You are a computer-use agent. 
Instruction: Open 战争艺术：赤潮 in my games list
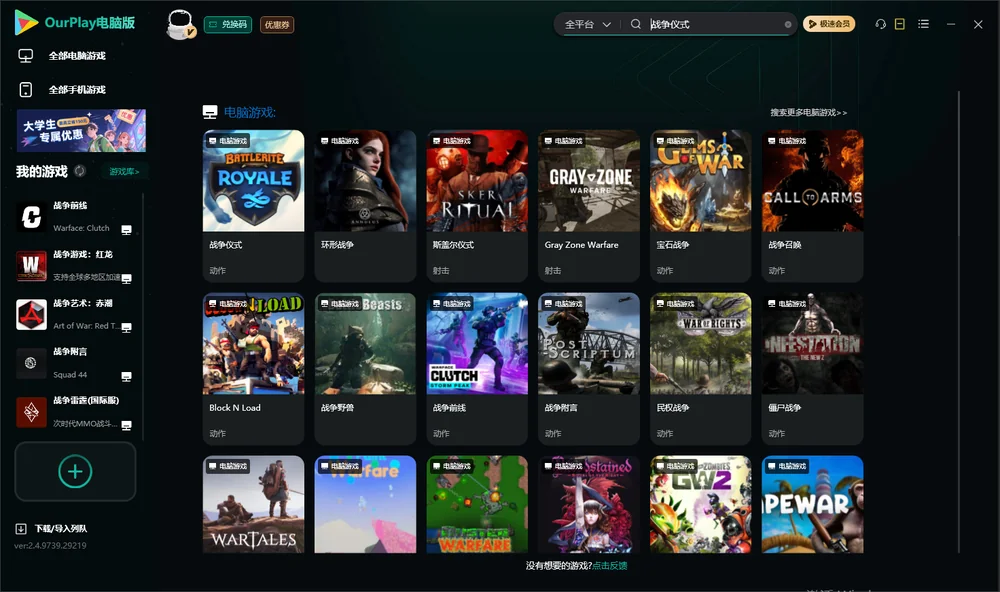pyautogui.click(x=75, y=314)
